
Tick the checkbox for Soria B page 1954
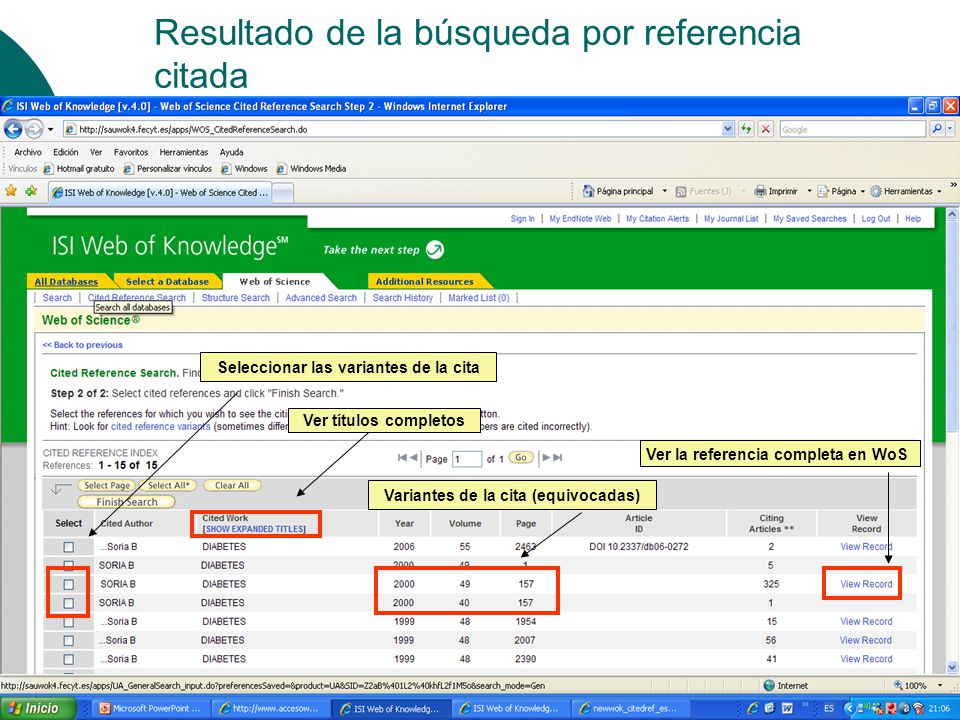(69, 621)
